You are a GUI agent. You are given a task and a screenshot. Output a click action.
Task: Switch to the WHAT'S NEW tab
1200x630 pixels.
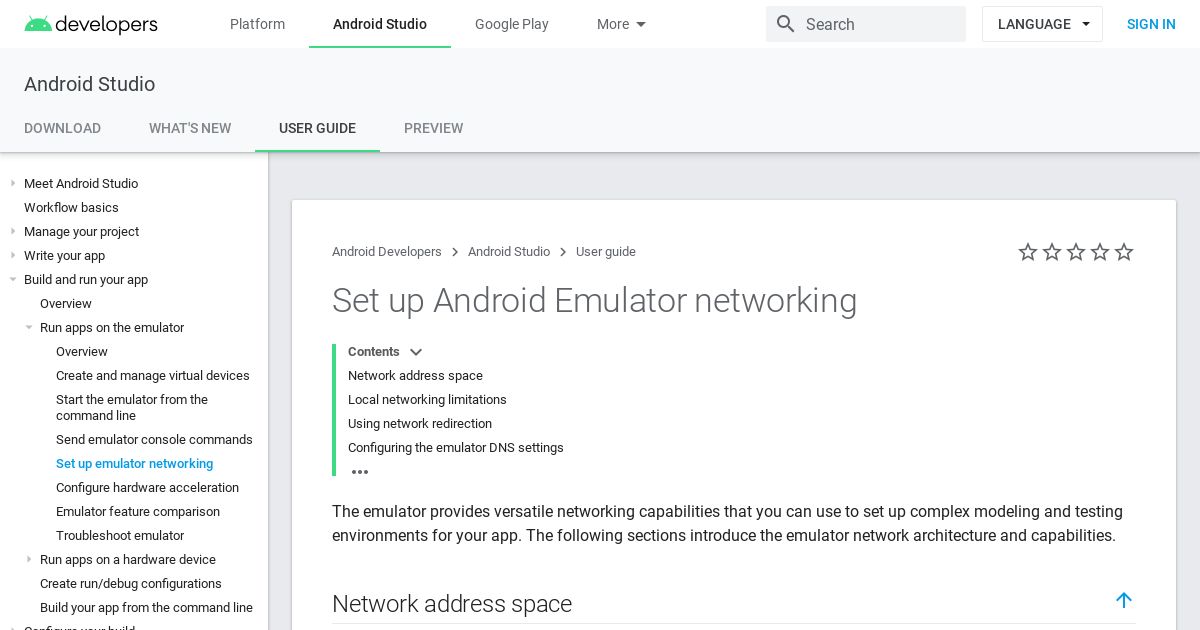(190, 128)
